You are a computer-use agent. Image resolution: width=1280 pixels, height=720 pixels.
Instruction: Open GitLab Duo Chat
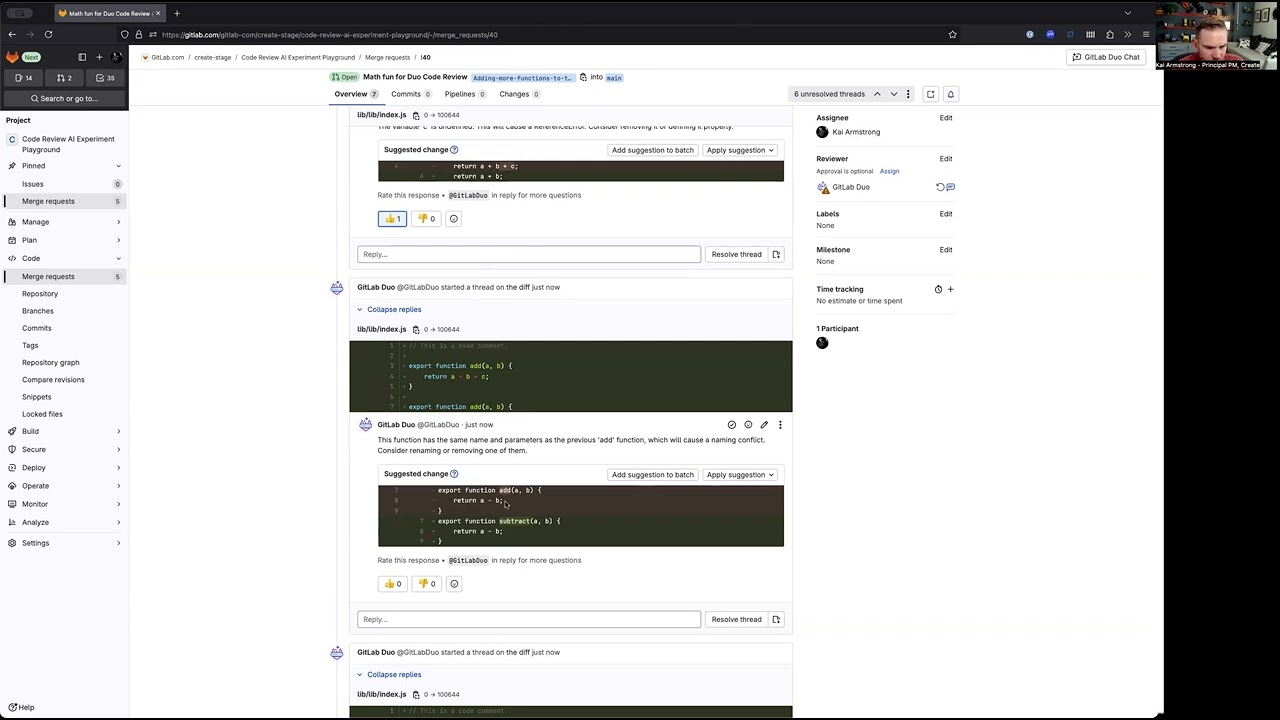click(1105, 57)
